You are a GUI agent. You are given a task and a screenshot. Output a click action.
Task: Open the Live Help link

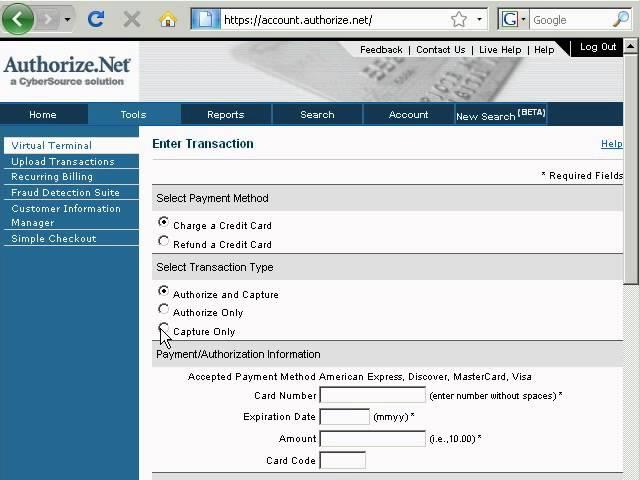tap(500, 50)
